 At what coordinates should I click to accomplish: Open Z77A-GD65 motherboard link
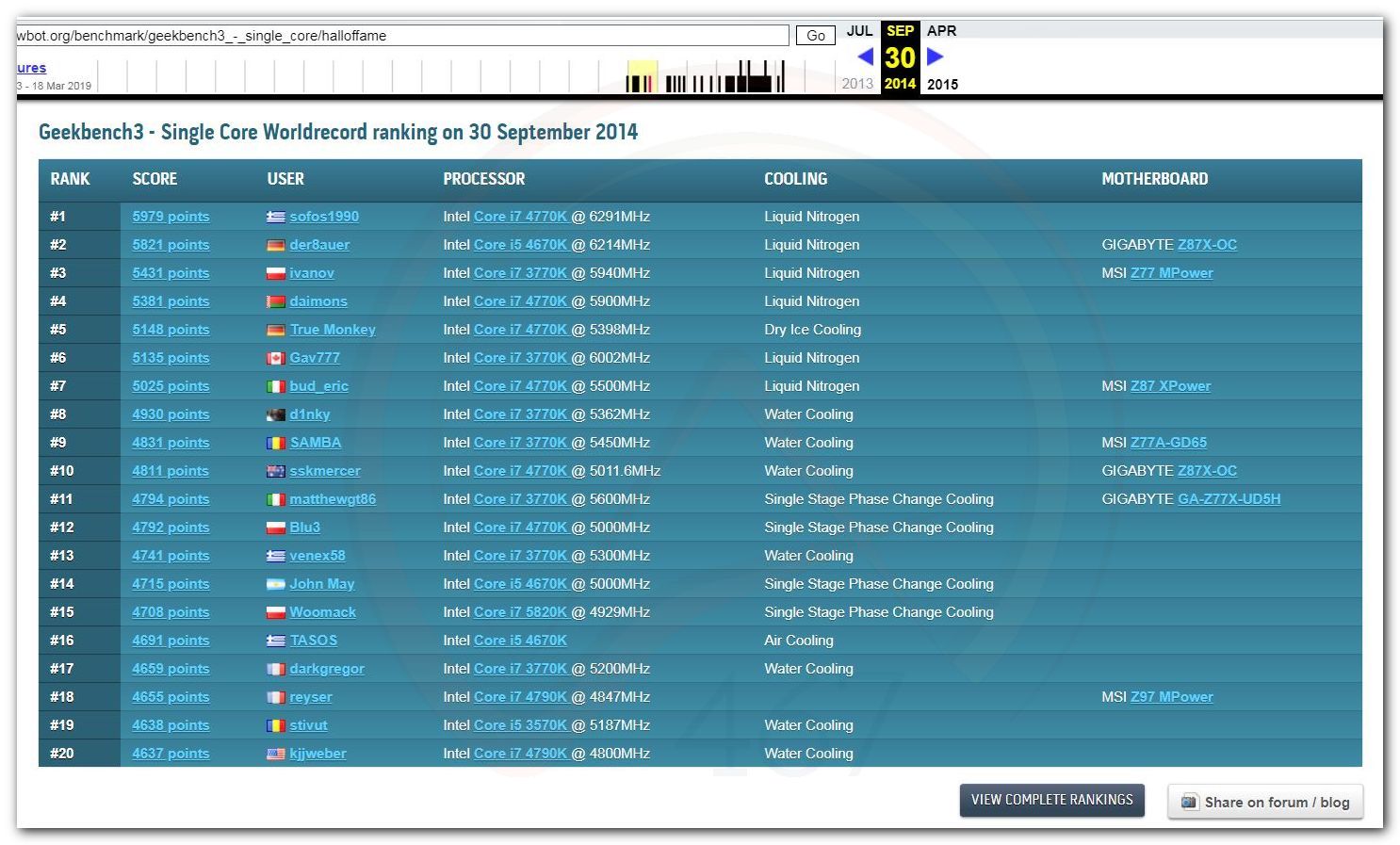(1168, 443)
